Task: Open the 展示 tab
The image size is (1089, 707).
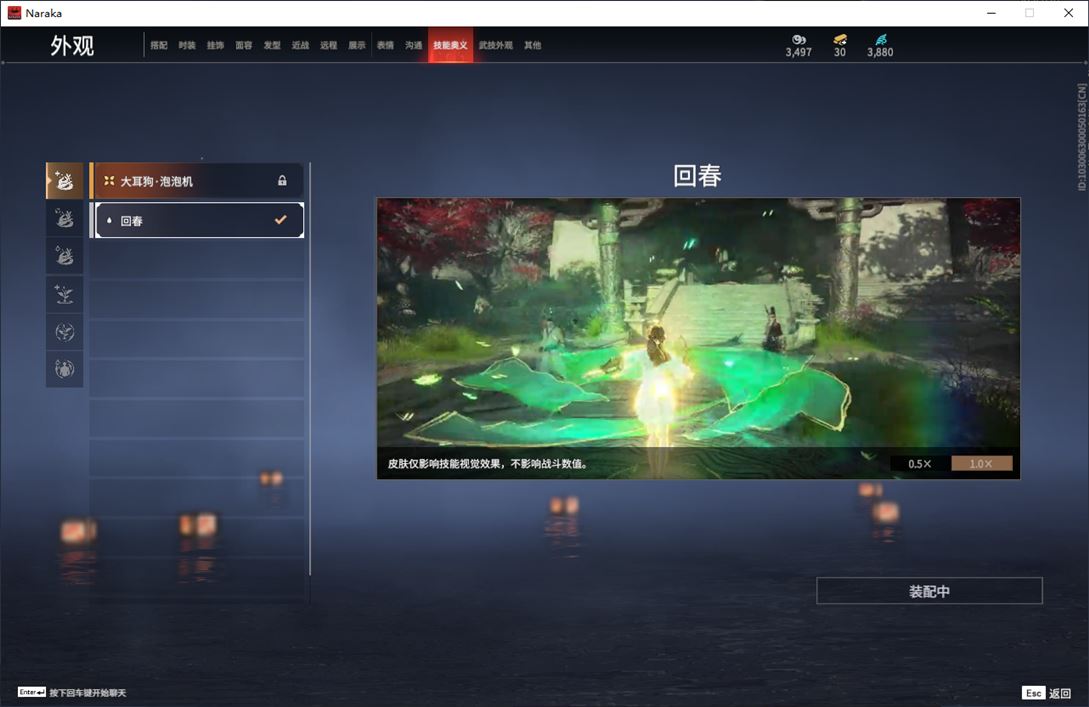Action: click(357, 45)
